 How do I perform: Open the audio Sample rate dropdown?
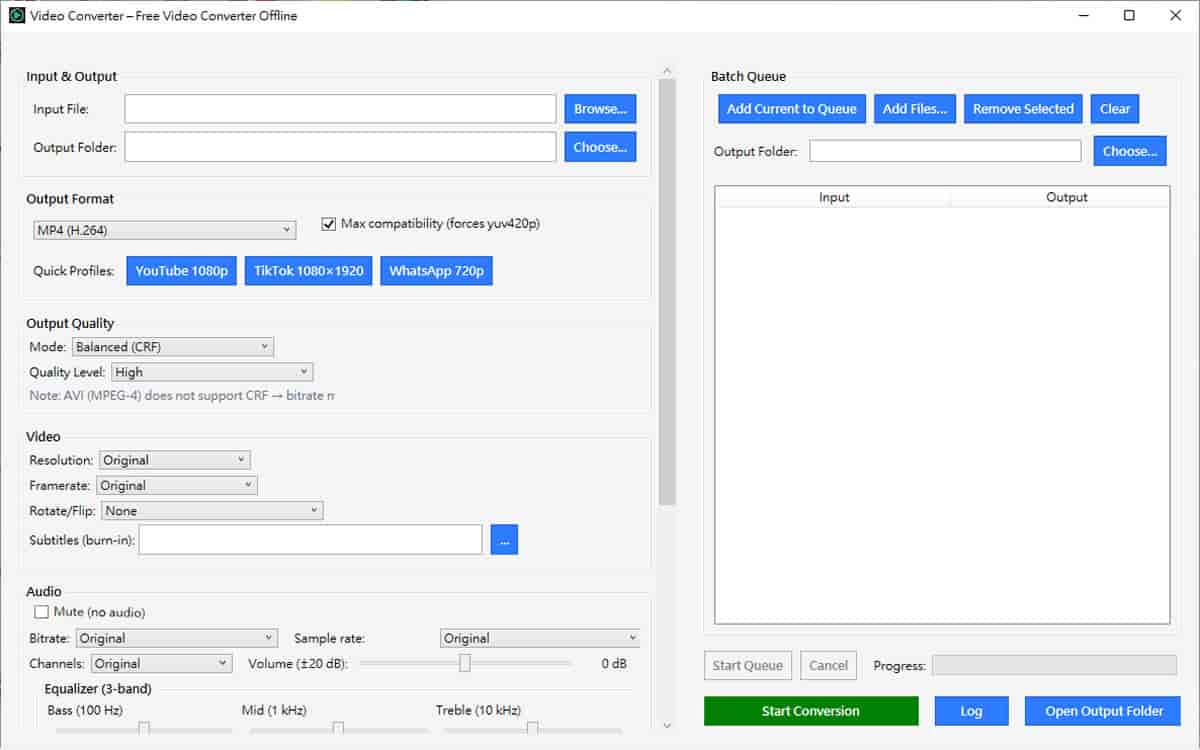539,638
